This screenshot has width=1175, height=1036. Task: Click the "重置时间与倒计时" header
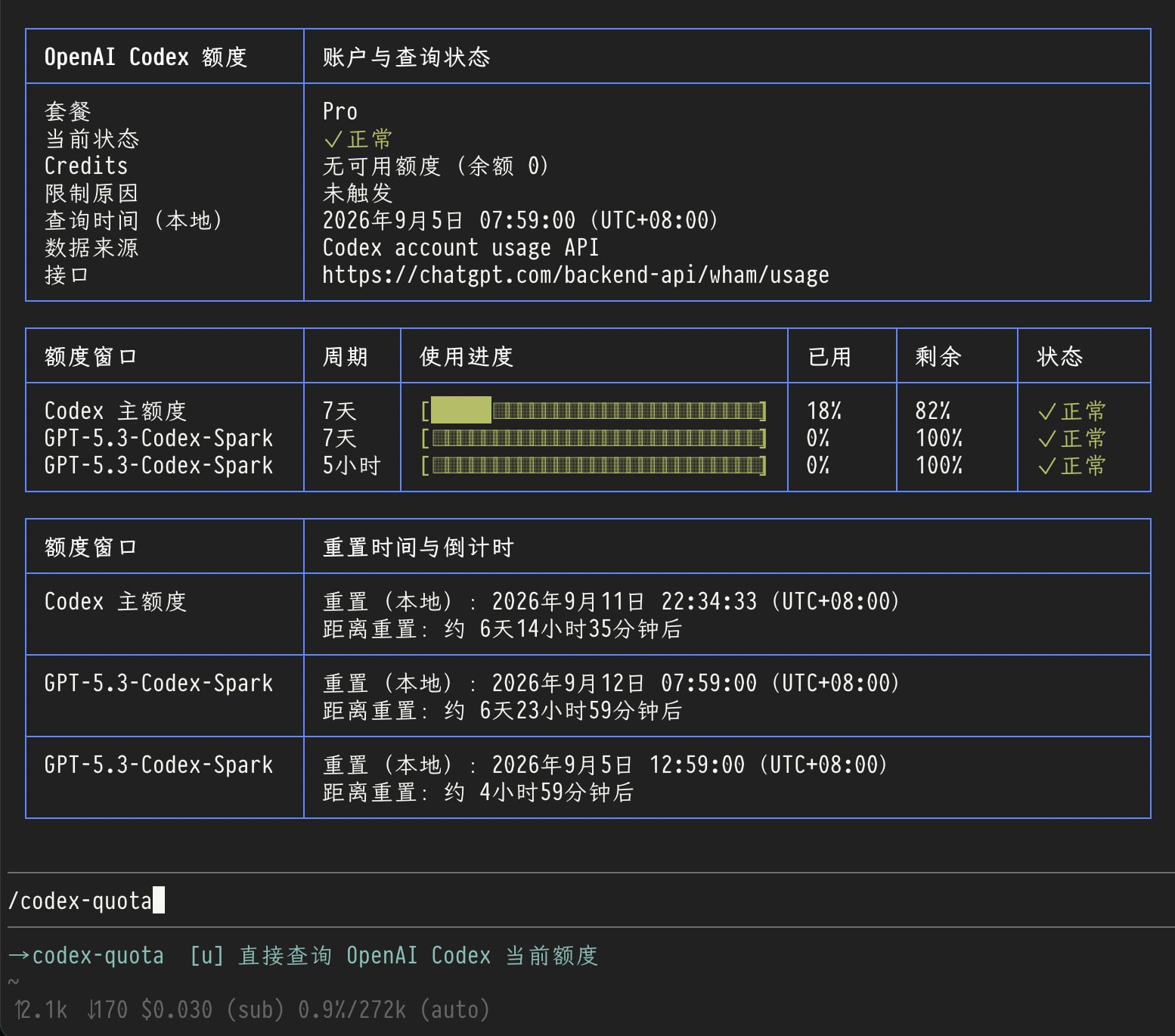click(418, 547)
